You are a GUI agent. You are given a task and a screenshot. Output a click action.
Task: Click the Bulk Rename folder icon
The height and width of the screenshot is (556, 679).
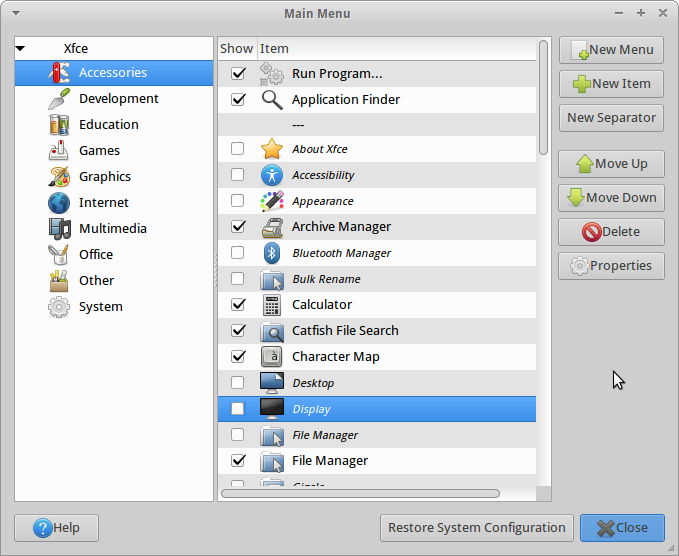click(272, 279)
